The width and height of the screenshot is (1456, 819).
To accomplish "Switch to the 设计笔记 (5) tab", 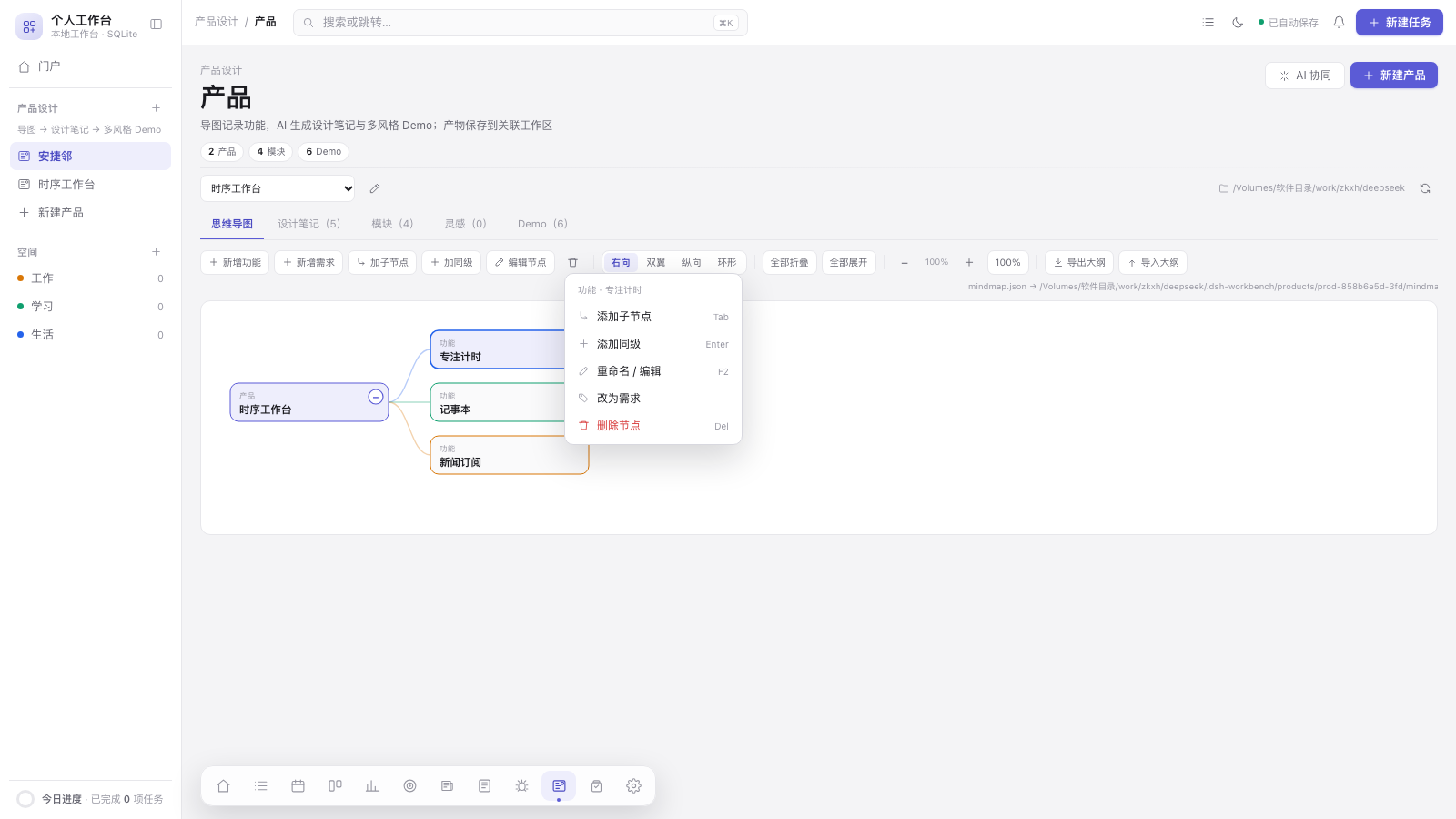I will tap(308, 224).
